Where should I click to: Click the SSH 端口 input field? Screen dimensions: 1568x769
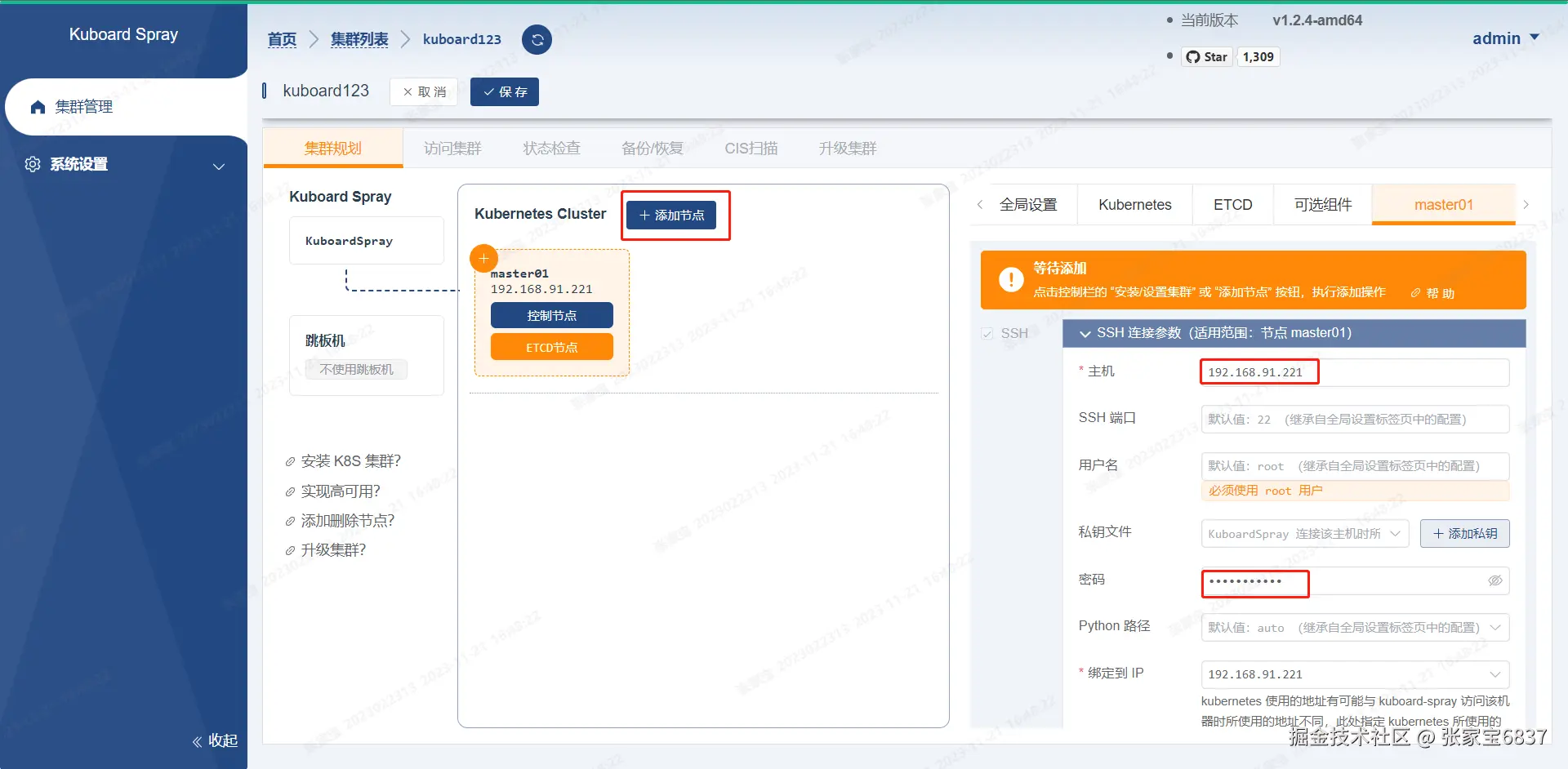(1355, 420)
